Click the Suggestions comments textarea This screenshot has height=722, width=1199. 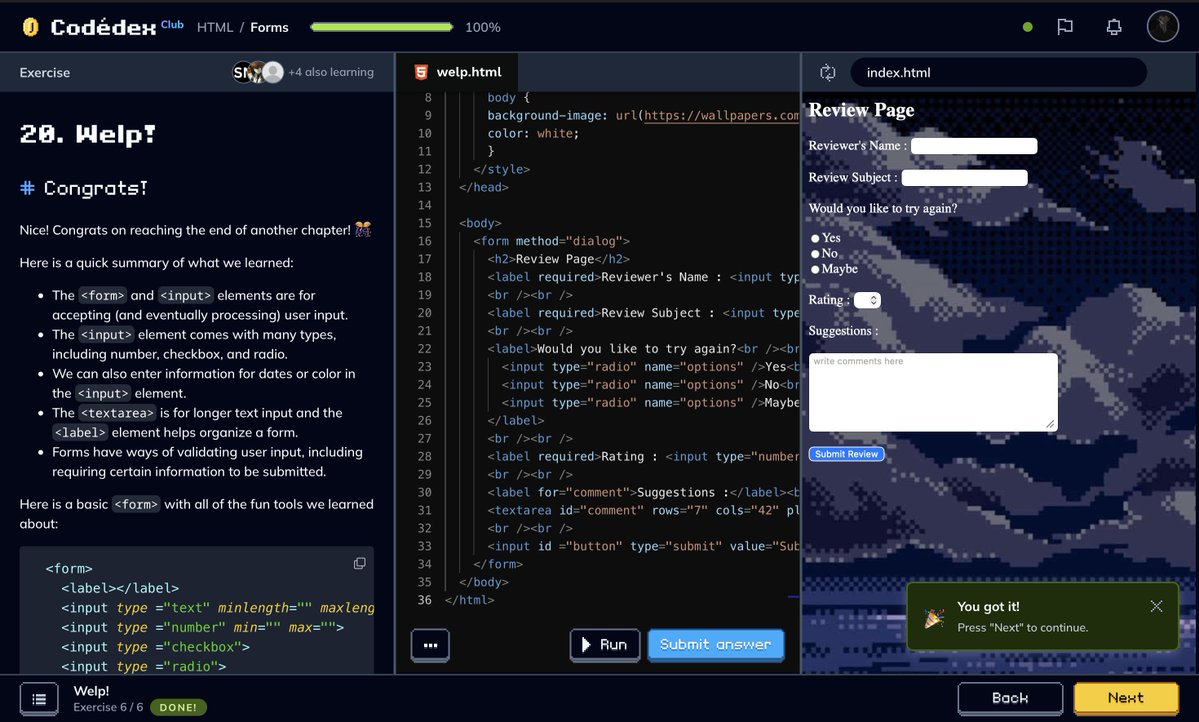pos(933,392)
